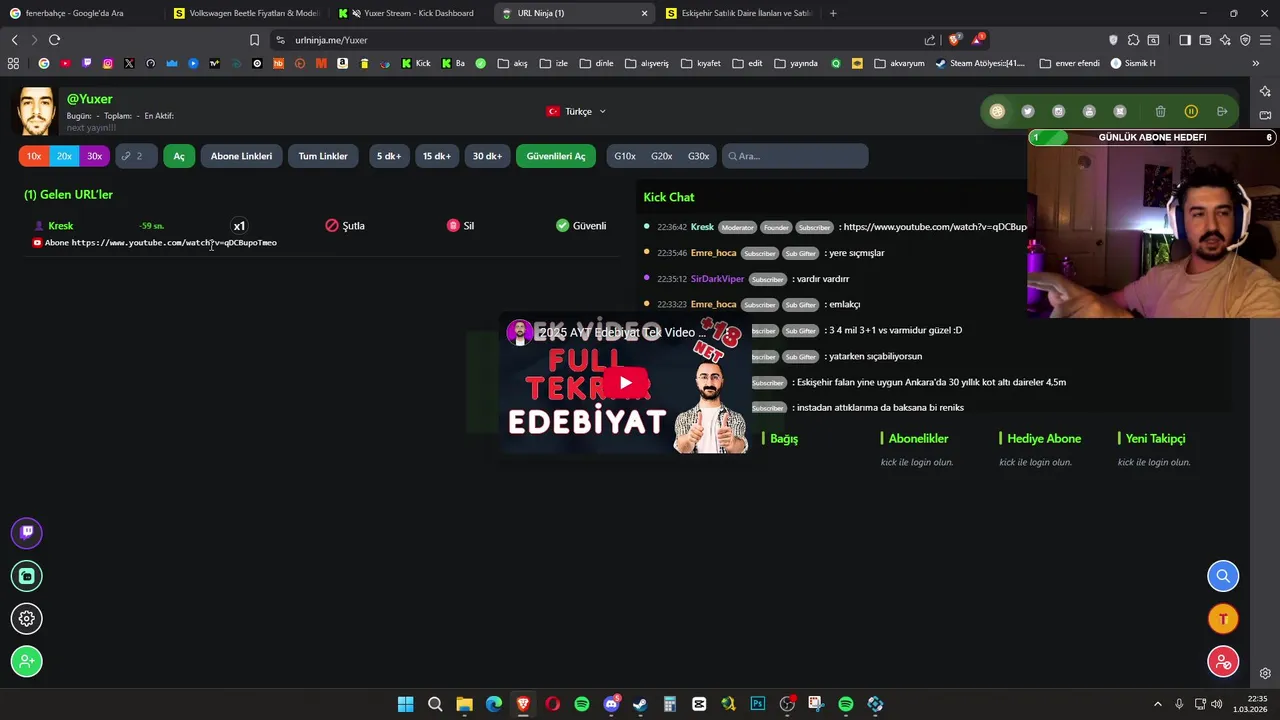Screen dimensions: 1280x720
Task: Click the red floating user button
Action: (x=1223, y=662)
